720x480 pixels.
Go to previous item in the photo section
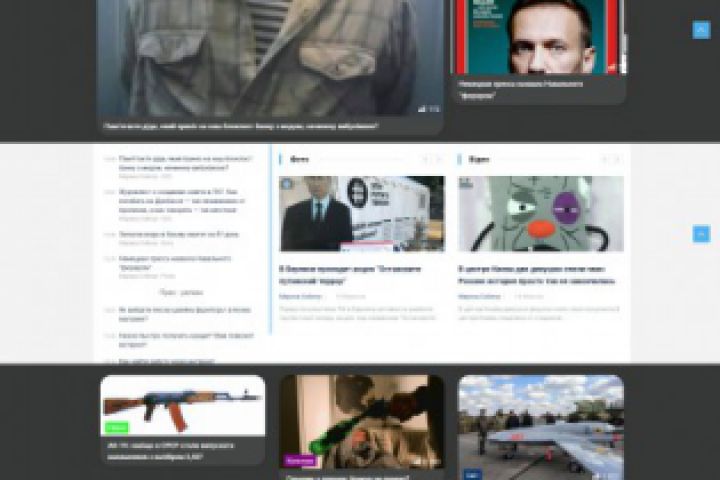pyautogui.click(x=425, y=159)
